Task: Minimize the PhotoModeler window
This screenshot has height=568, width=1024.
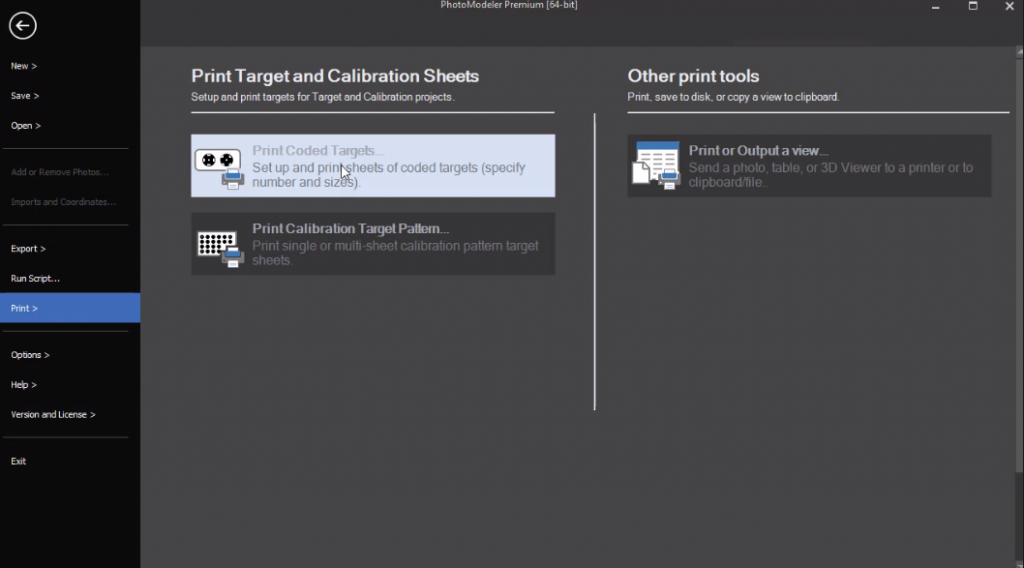Action: 936,7
